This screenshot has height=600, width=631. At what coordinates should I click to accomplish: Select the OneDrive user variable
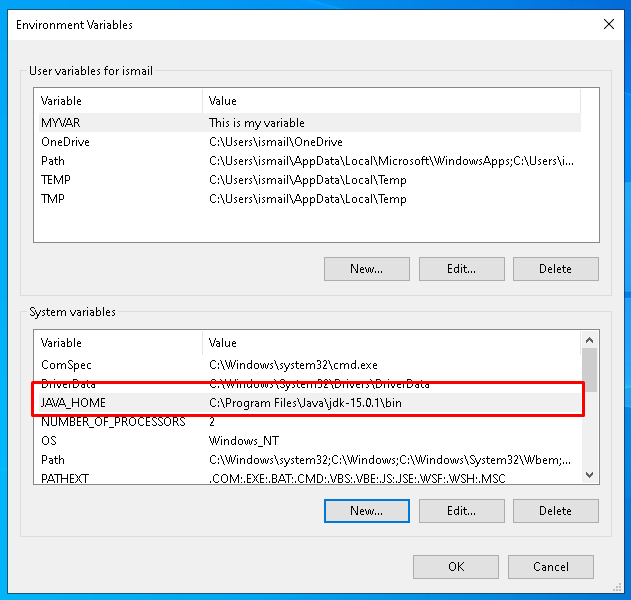309,142
